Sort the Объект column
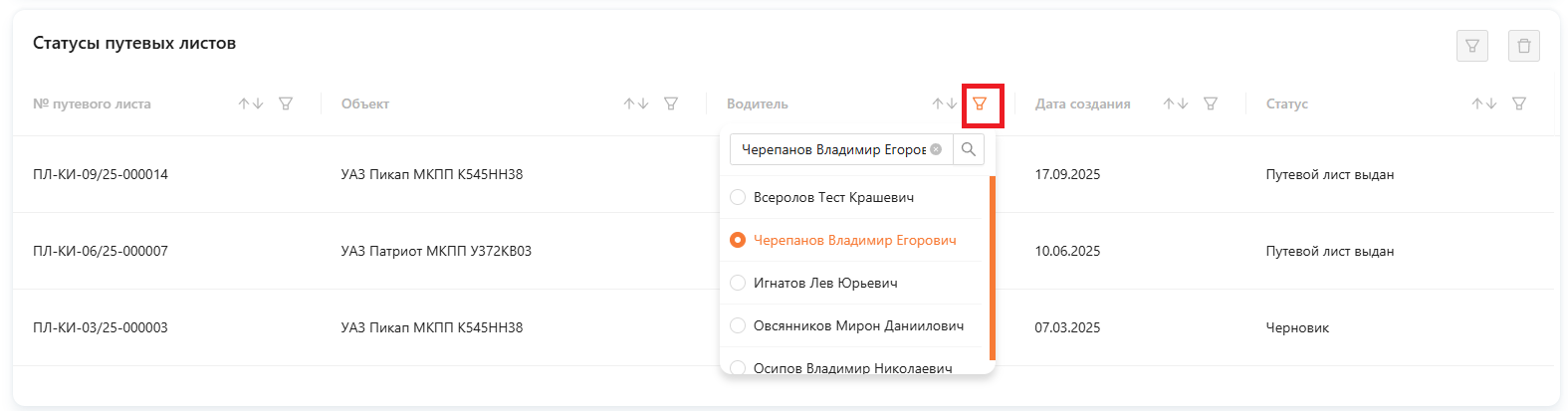1568x411 pixels. [x=636, y=103]
